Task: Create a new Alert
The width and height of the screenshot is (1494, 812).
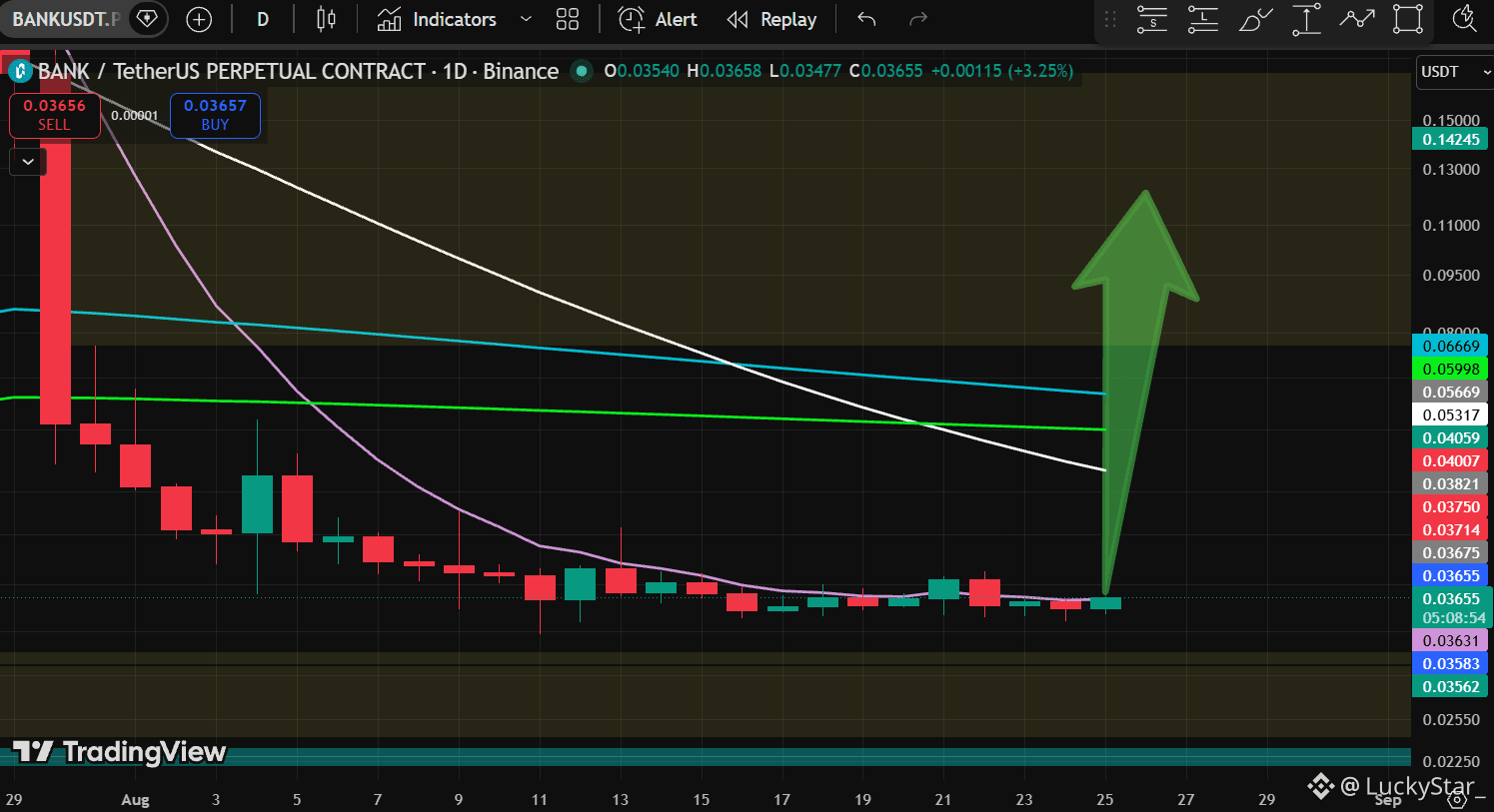Action: click(658, 19)
